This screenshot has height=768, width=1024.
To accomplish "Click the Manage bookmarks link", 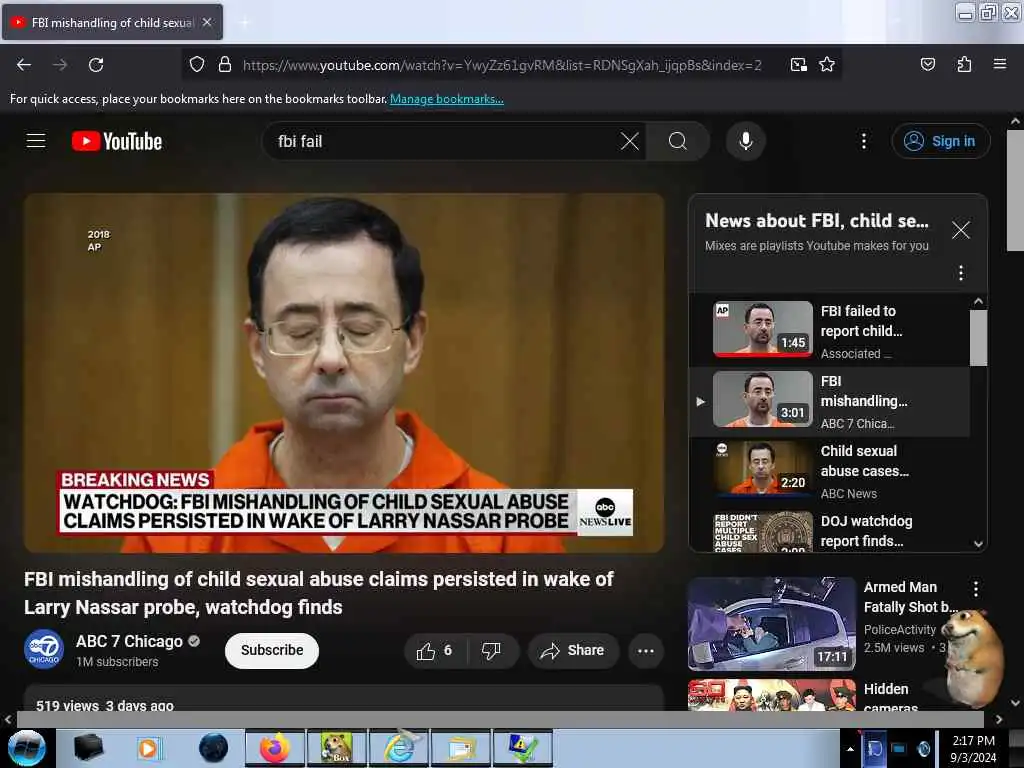I will [x=447, y=99].
